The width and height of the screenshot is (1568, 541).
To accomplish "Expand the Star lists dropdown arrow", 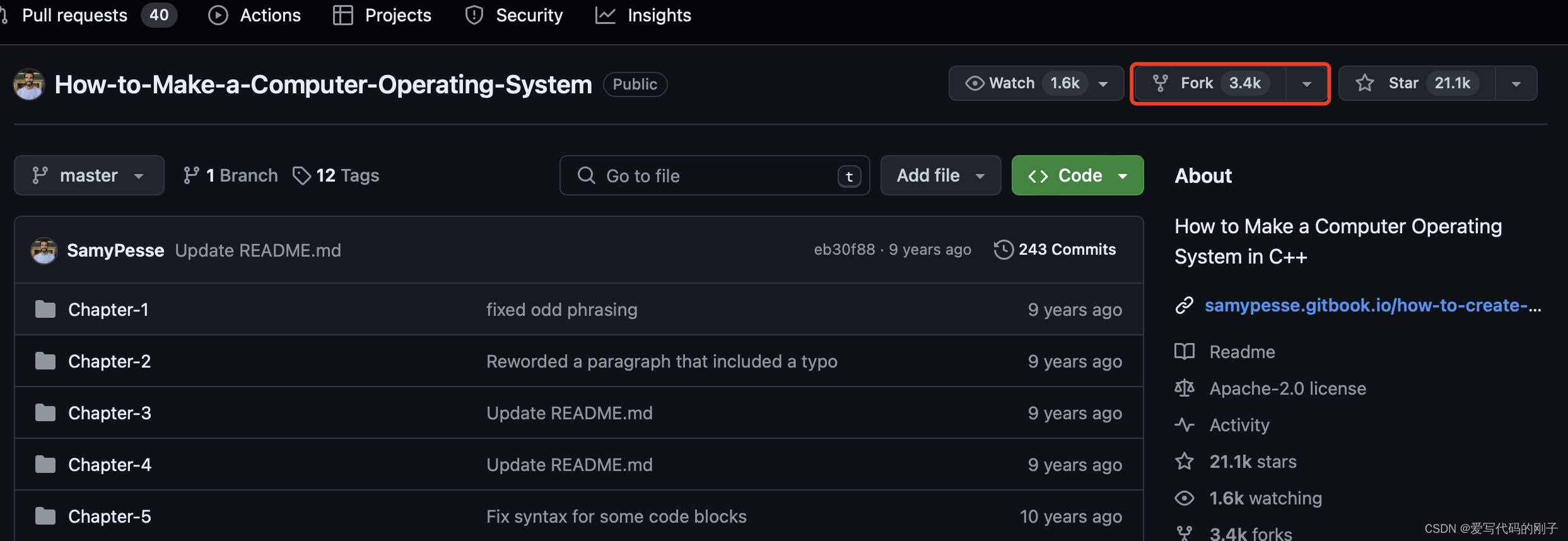I will coord(1516,83).
